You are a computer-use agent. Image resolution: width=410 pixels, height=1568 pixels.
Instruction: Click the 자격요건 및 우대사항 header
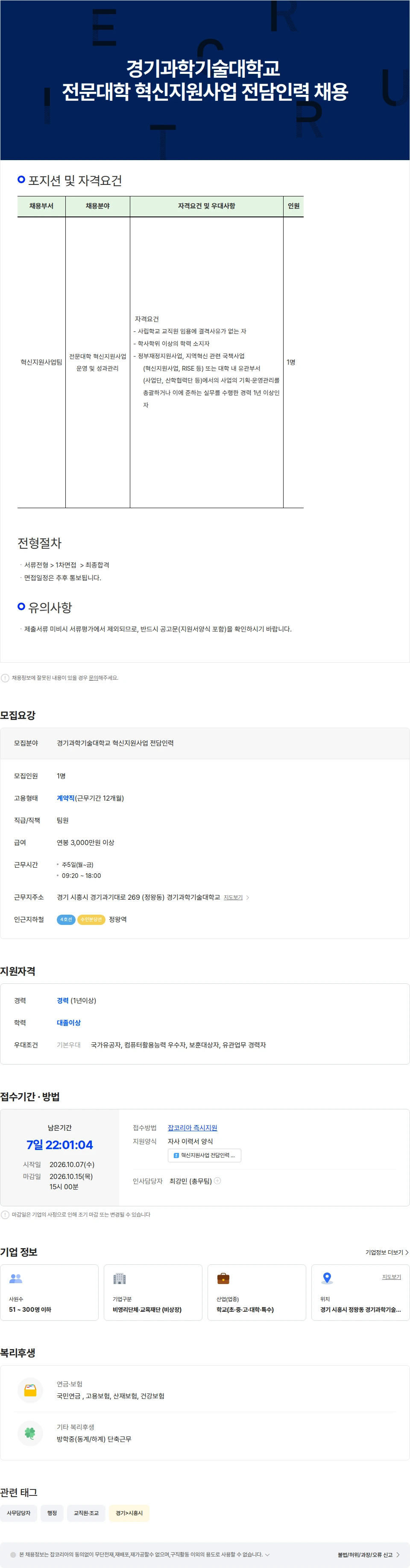pyautogui.click(x=207, y=206)
